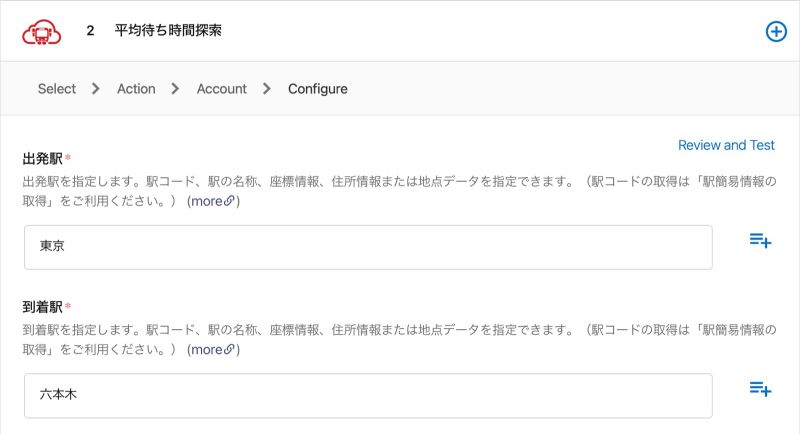
Task: Go to the Select breadcrumb step
Action: pos(57,89)
